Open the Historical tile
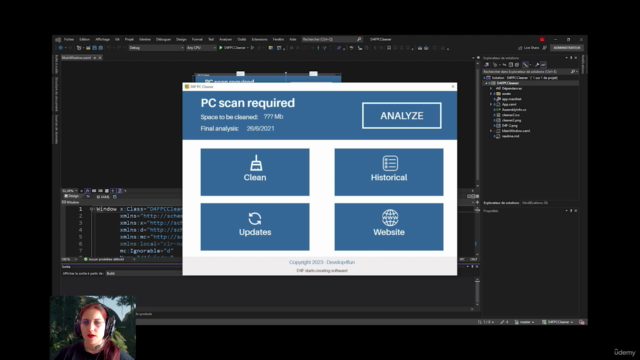The width and height of the screenshot is (640, 360). (x=389, y=172)
